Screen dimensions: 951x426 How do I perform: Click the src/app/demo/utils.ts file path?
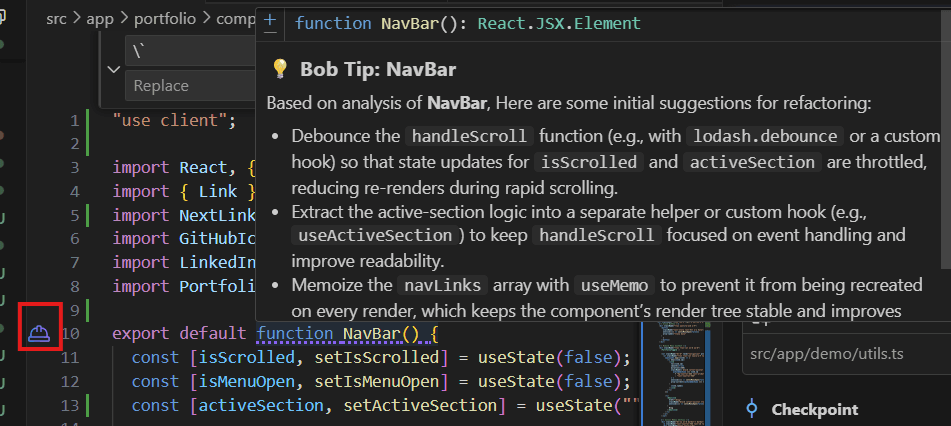tap(827, 353)
